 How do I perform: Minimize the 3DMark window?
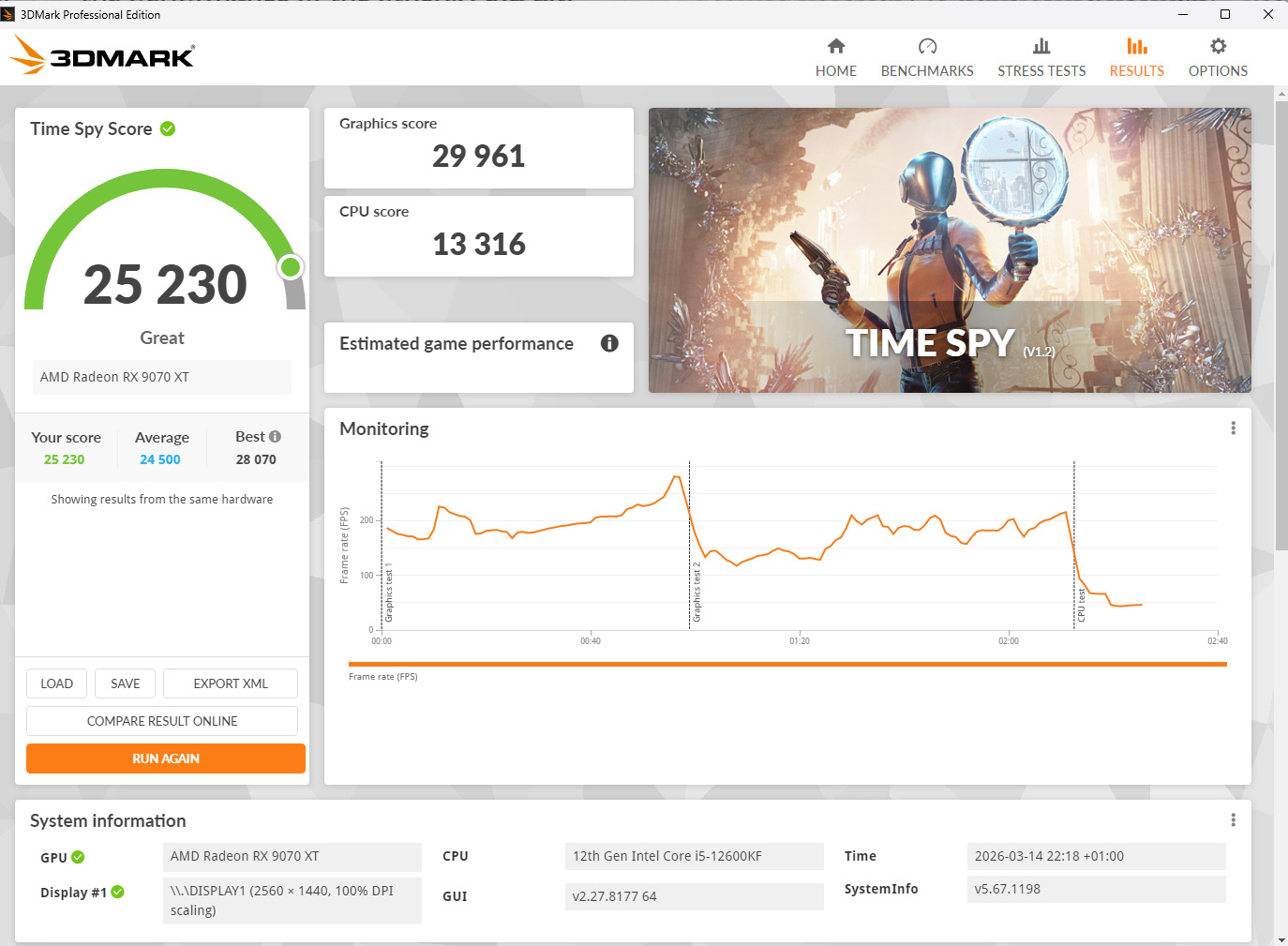tap(1183, 14)
